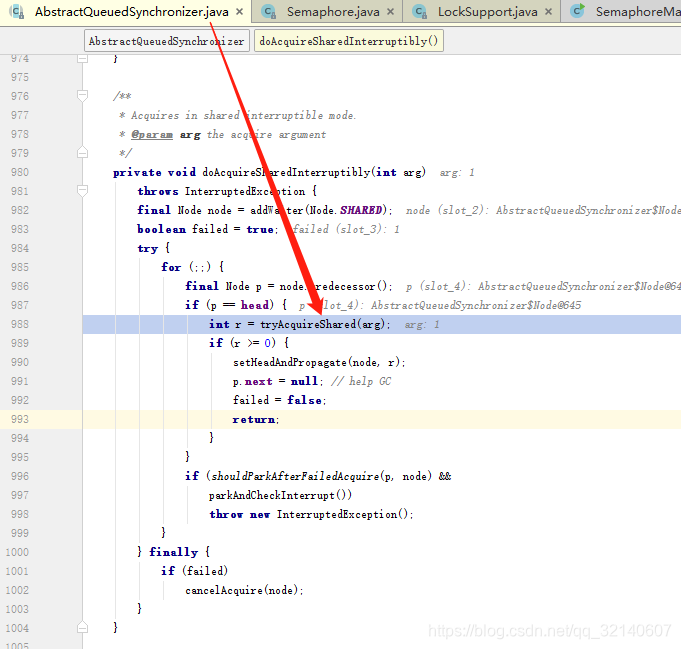Click the class icon on AbstractQueuedSynchronizer.java tab
The height and width of the screenshot is (649, 681).
(17, 12)
